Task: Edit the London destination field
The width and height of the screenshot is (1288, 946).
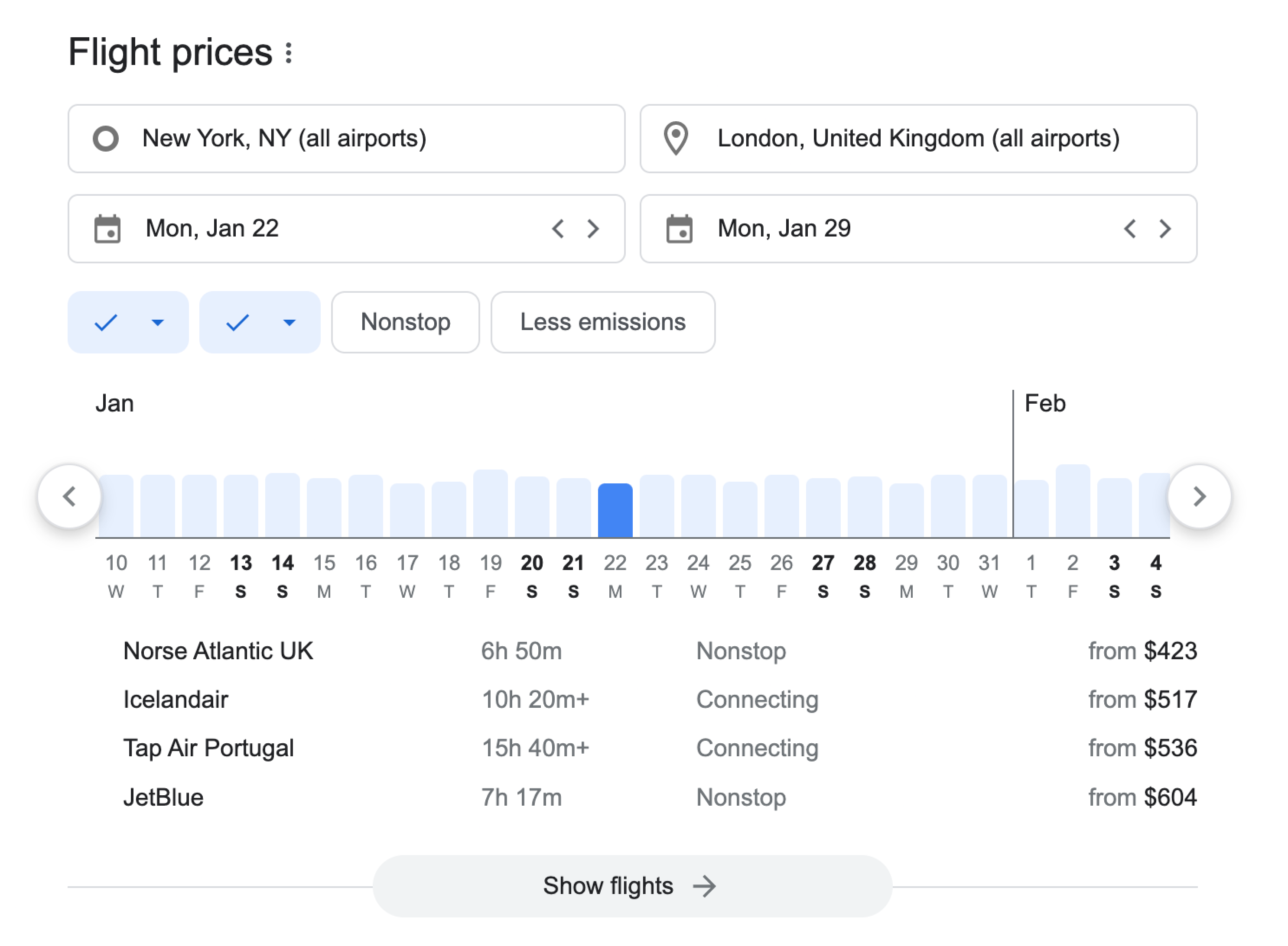Action: pos(918,139)
